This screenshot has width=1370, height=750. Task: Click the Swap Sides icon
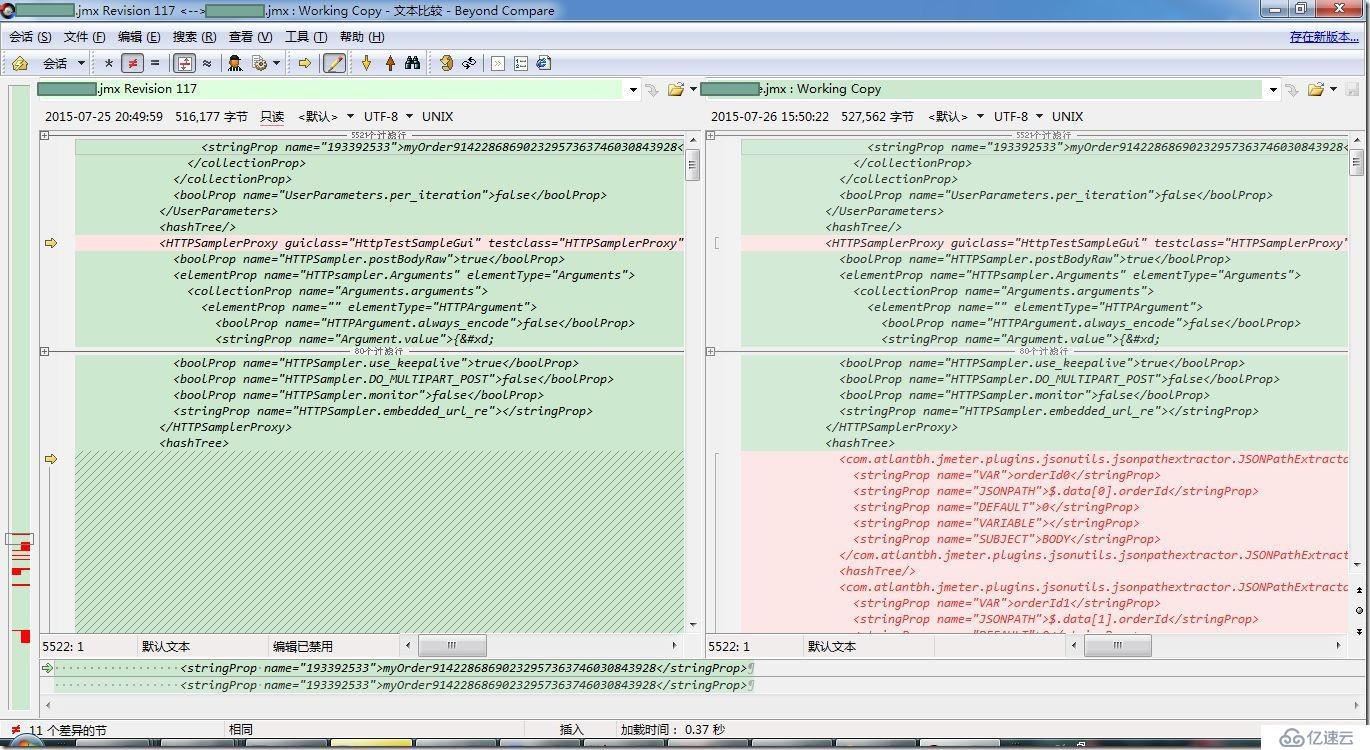point(445,63)
